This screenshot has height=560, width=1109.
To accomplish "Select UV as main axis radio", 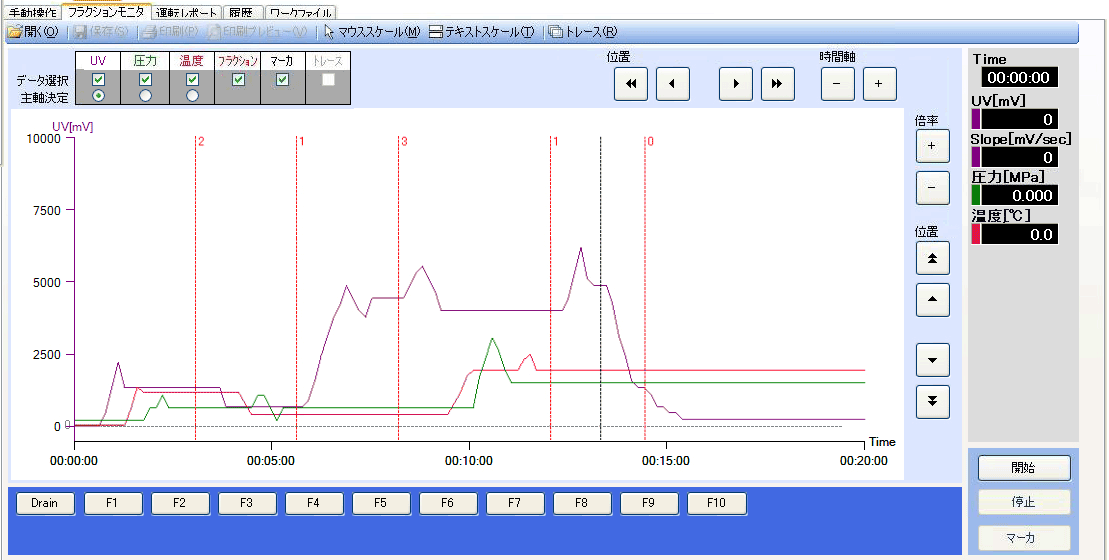I will click(x=98, y=95).
